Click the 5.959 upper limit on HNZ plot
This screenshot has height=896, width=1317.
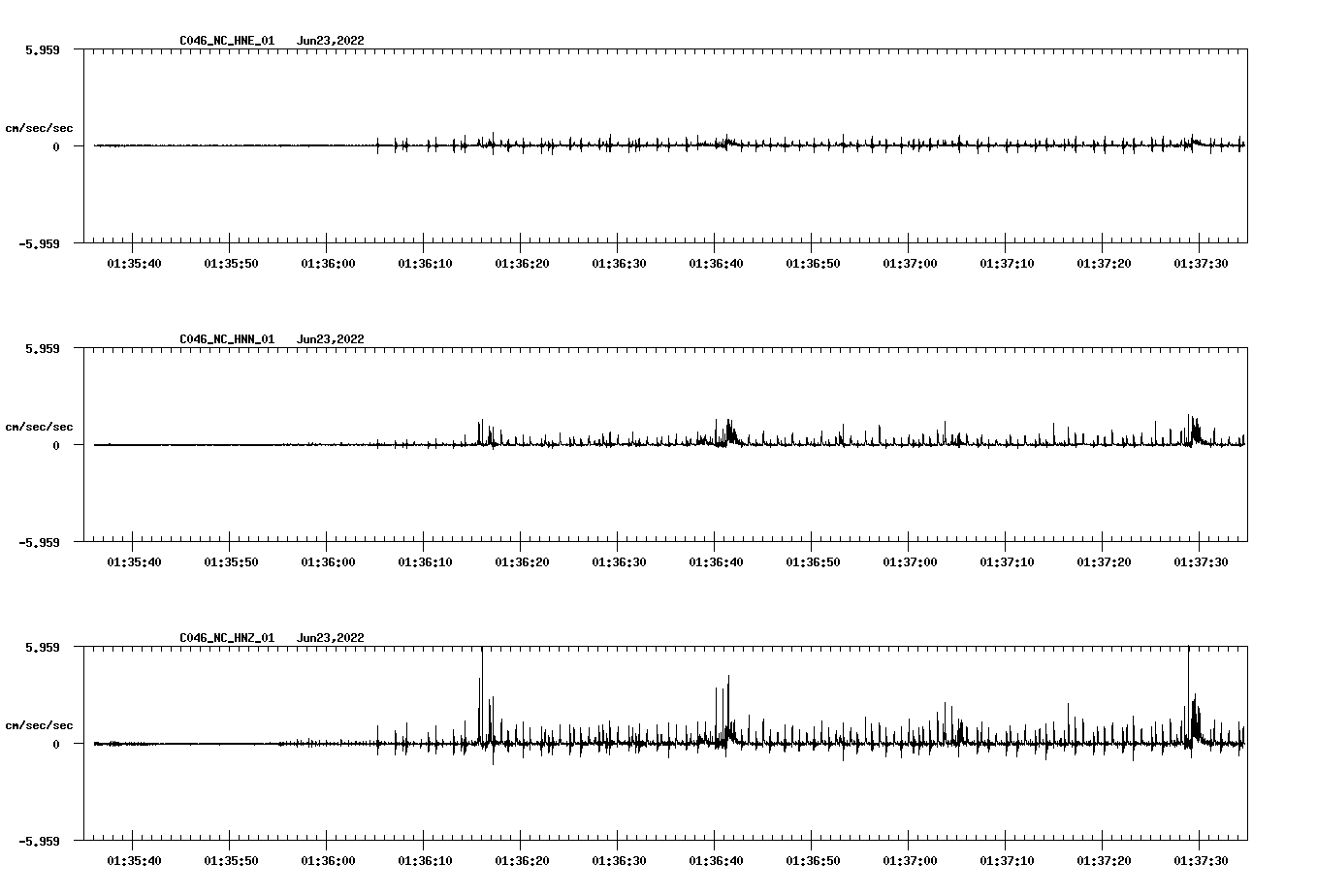tap(42, 647)
